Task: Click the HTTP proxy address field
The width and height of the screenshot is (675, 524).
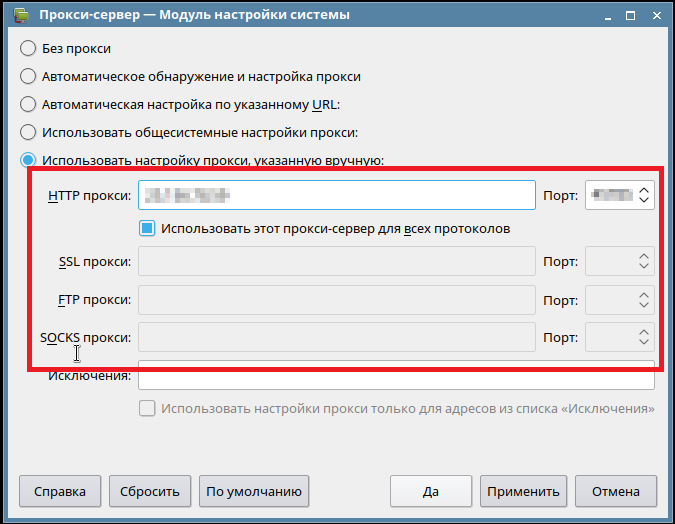Action: pyautogui.click(x=337, y=195)
